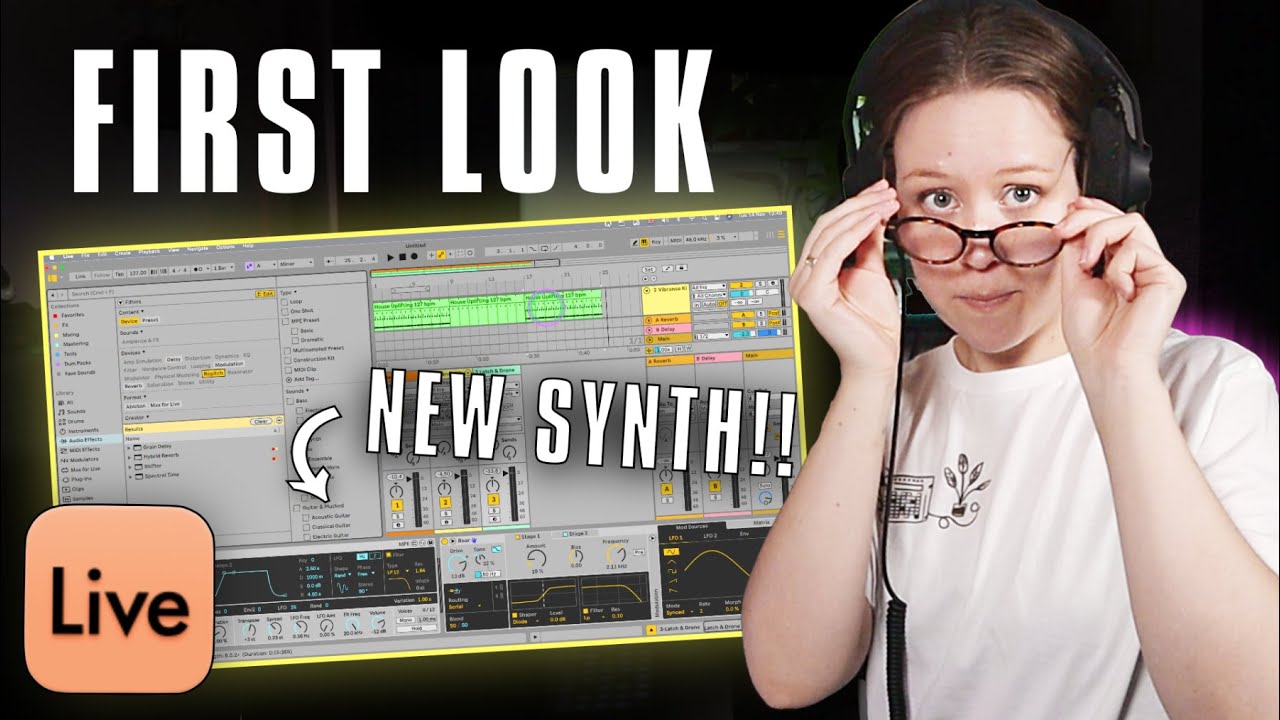Expand the Grain Delay result folder

click(129, 448)
